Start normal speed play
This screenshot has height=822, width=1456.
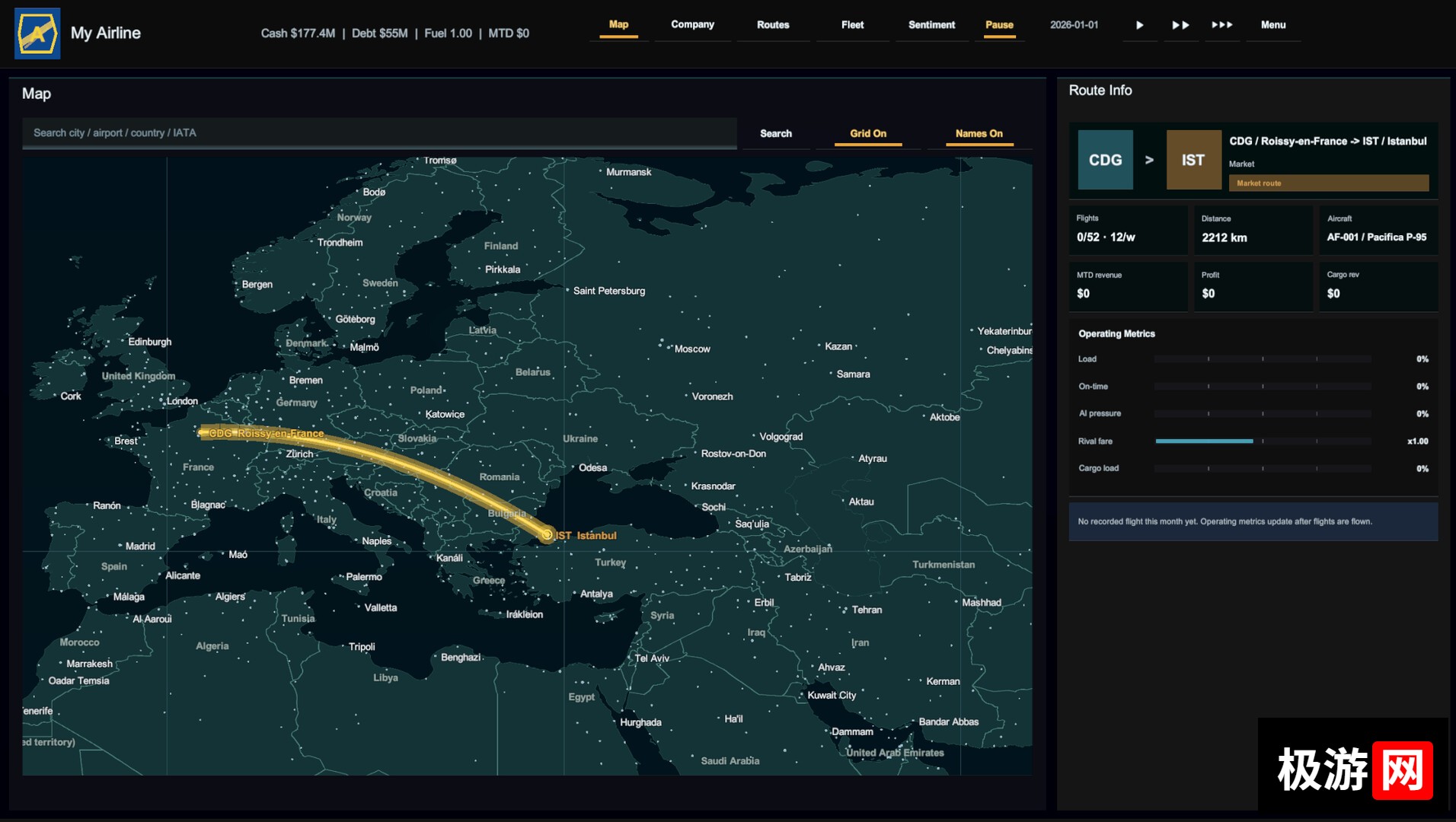[x=1139, y=25]
